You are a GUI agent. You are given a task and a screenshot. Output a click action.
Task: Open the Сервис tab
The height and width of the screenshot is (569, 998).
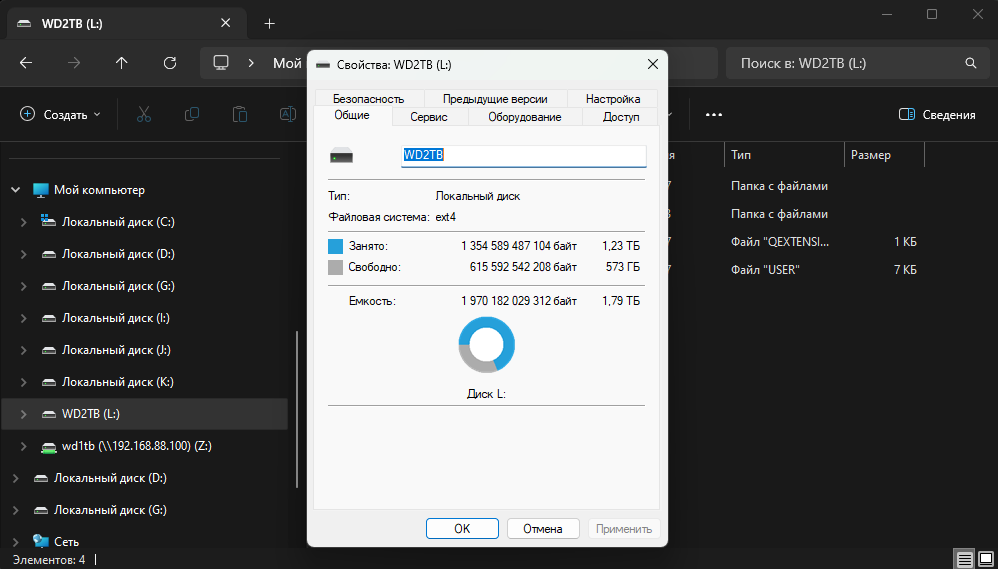pyautogui.click(x=428, y=117)
